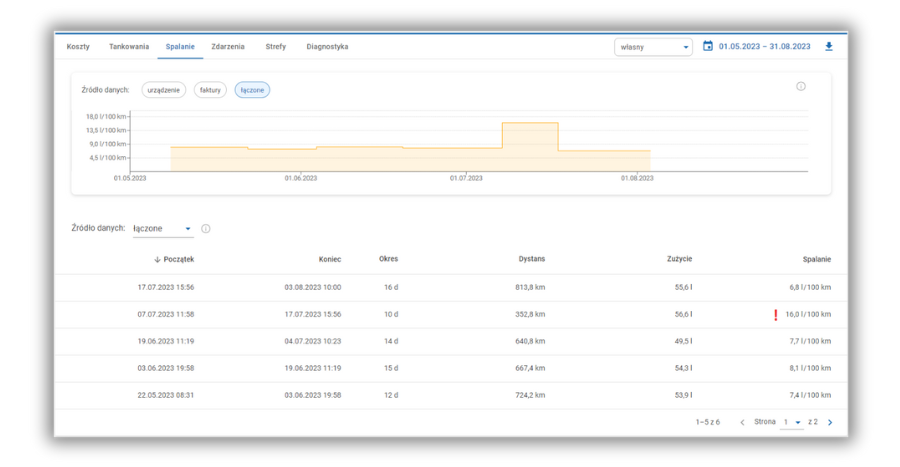Select the urządzenie data source chip

coord(164,90)
